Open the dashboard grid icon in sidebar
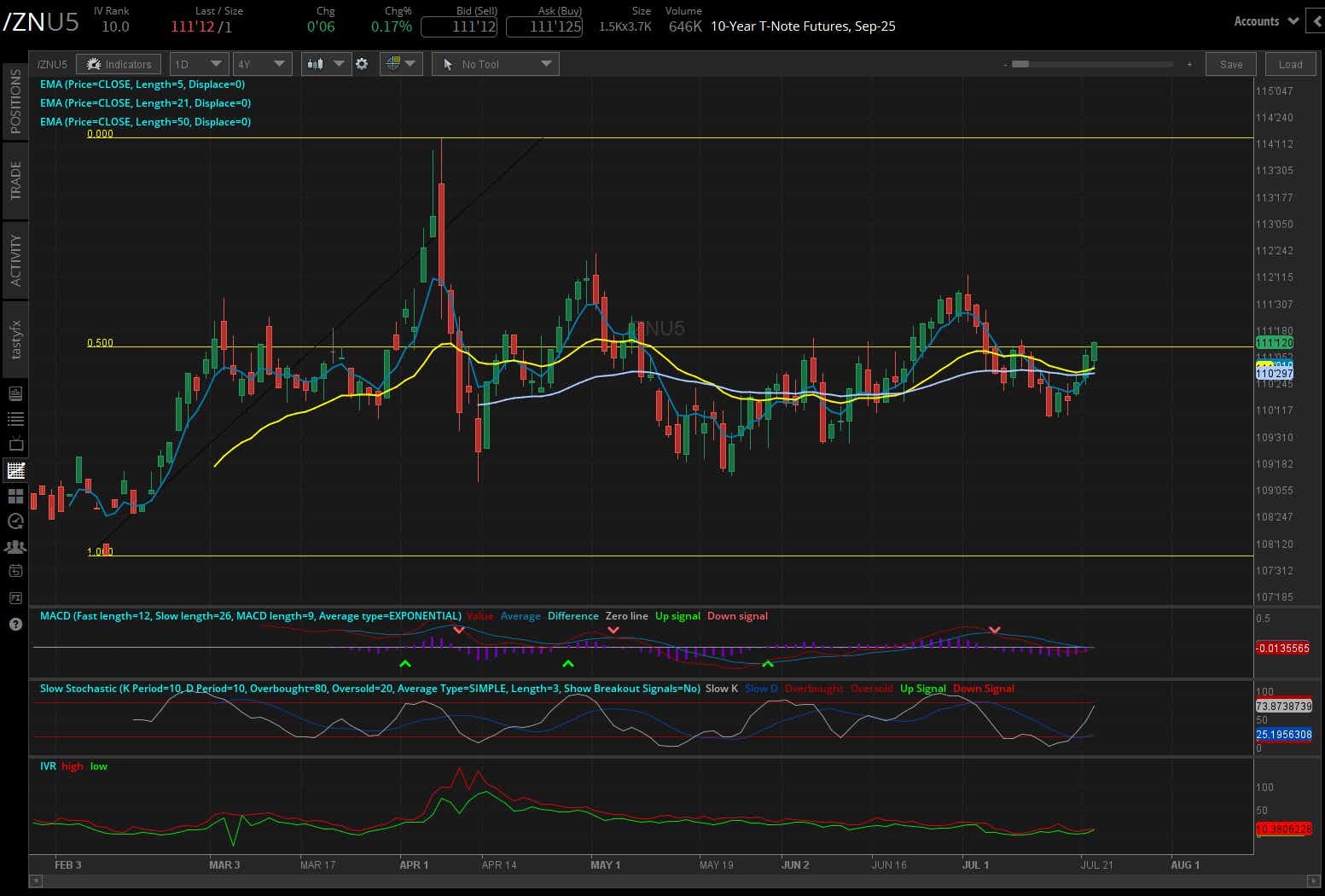This screenshot has height=896, width=1325. pyautogui.click(x=15, y=495)
